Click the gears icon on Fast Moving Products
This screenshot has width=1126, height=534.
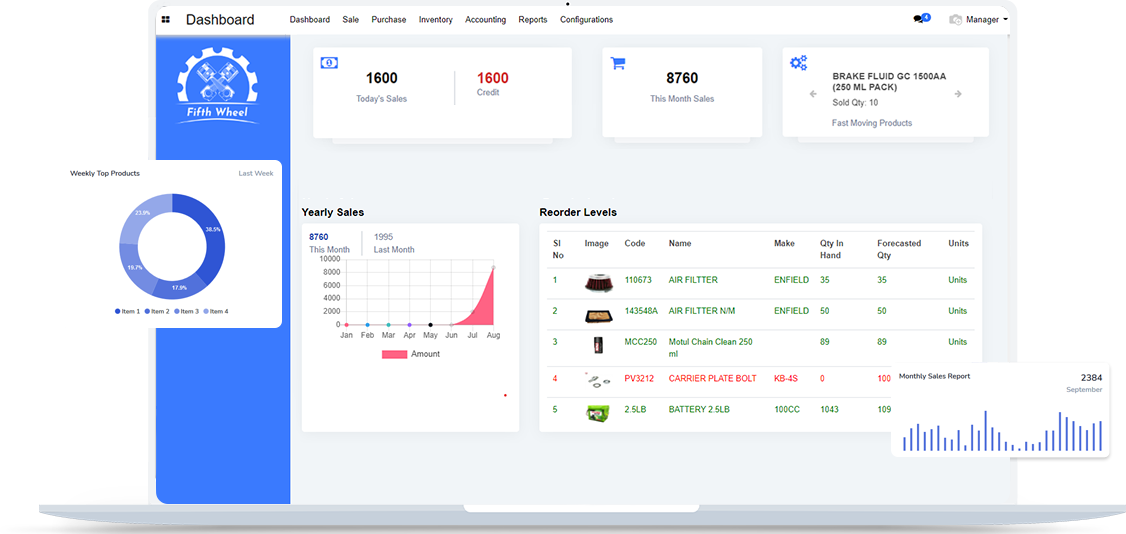(x=798, y=63)
